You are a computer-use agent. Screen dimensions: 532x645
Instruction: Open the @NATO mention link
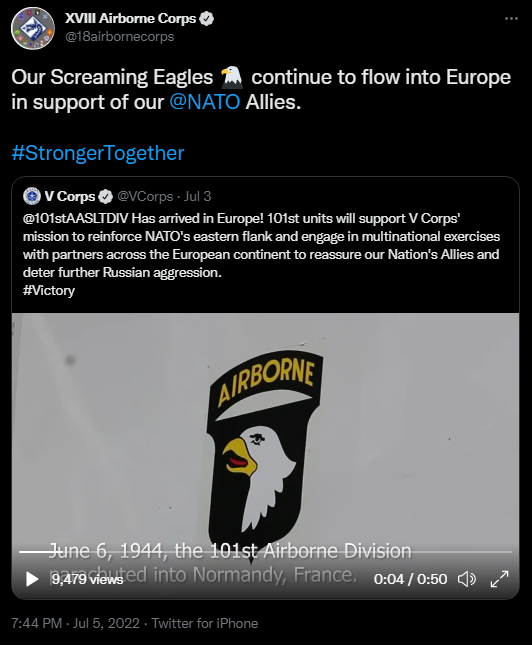click(x=205, y=102)
